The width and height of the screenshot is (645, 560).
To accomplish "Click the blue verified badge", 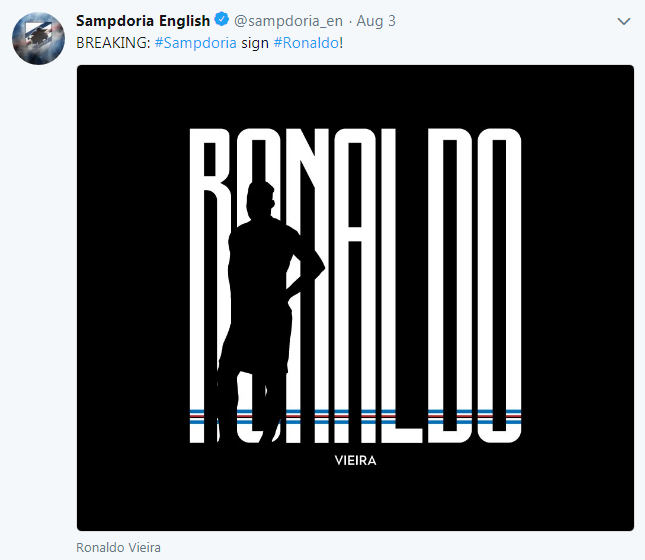I will pos(223,21).
